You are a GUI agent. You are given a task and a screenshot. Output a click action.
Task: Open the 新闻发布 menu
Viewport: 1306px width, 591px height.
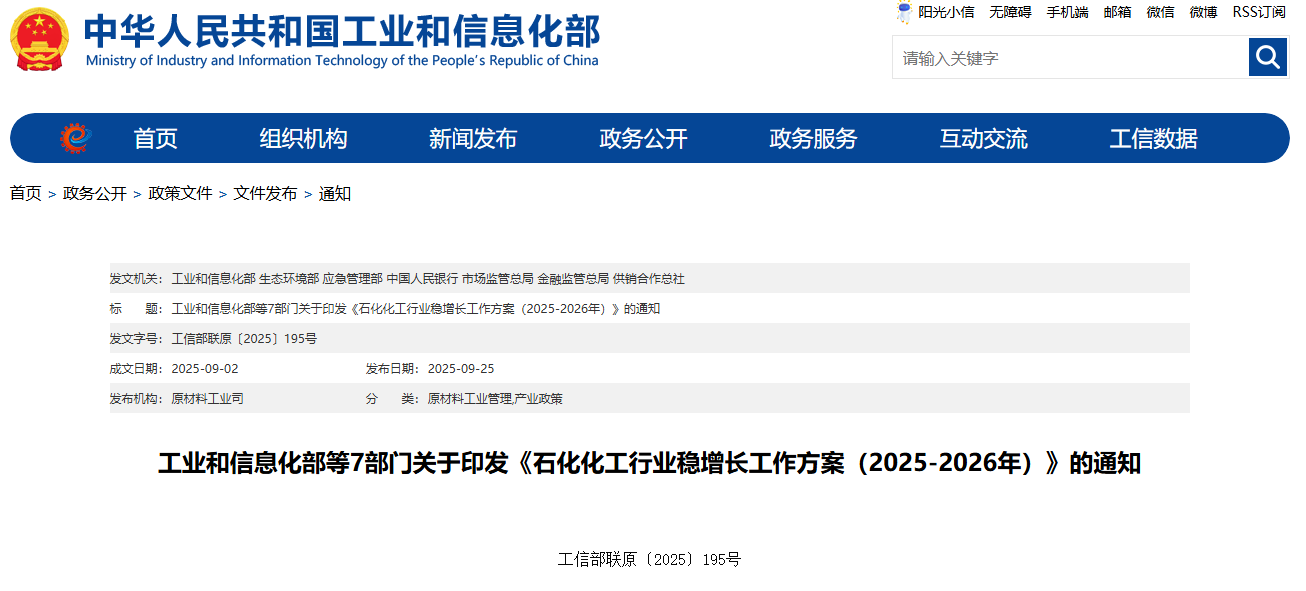click(472, 138)
